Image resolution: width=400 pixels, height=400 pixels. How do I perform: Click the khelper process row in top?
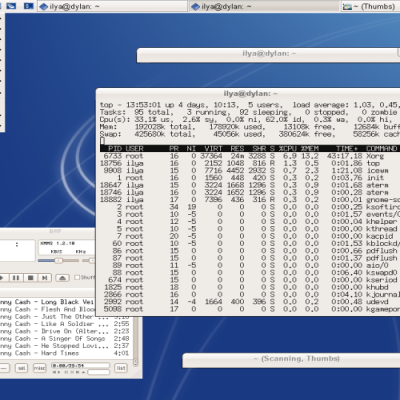click(249, 222)
